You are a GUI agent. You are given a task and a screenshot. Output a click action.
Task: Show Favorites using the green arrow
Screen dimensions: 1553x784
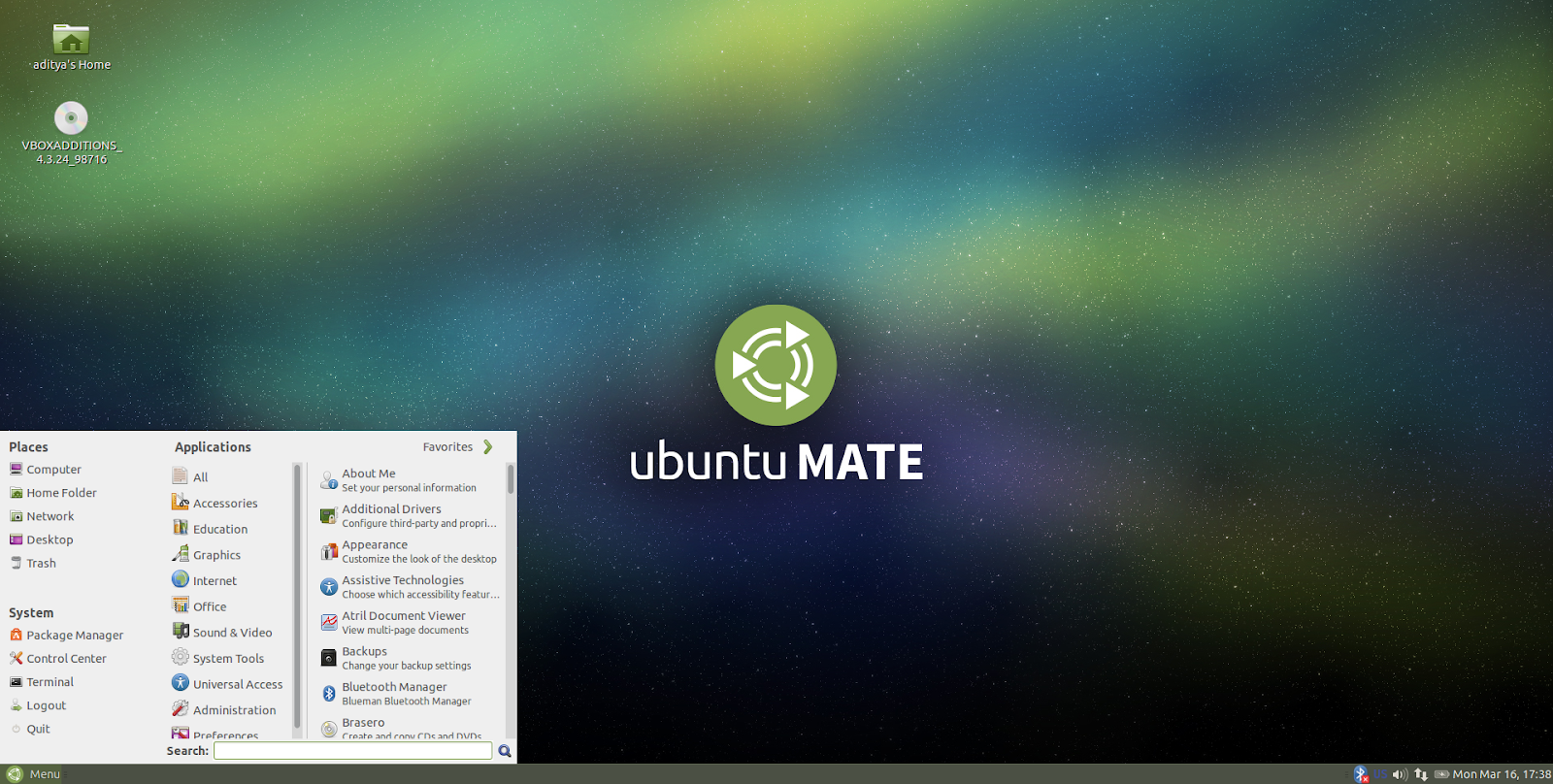click(x=487, y=447)
